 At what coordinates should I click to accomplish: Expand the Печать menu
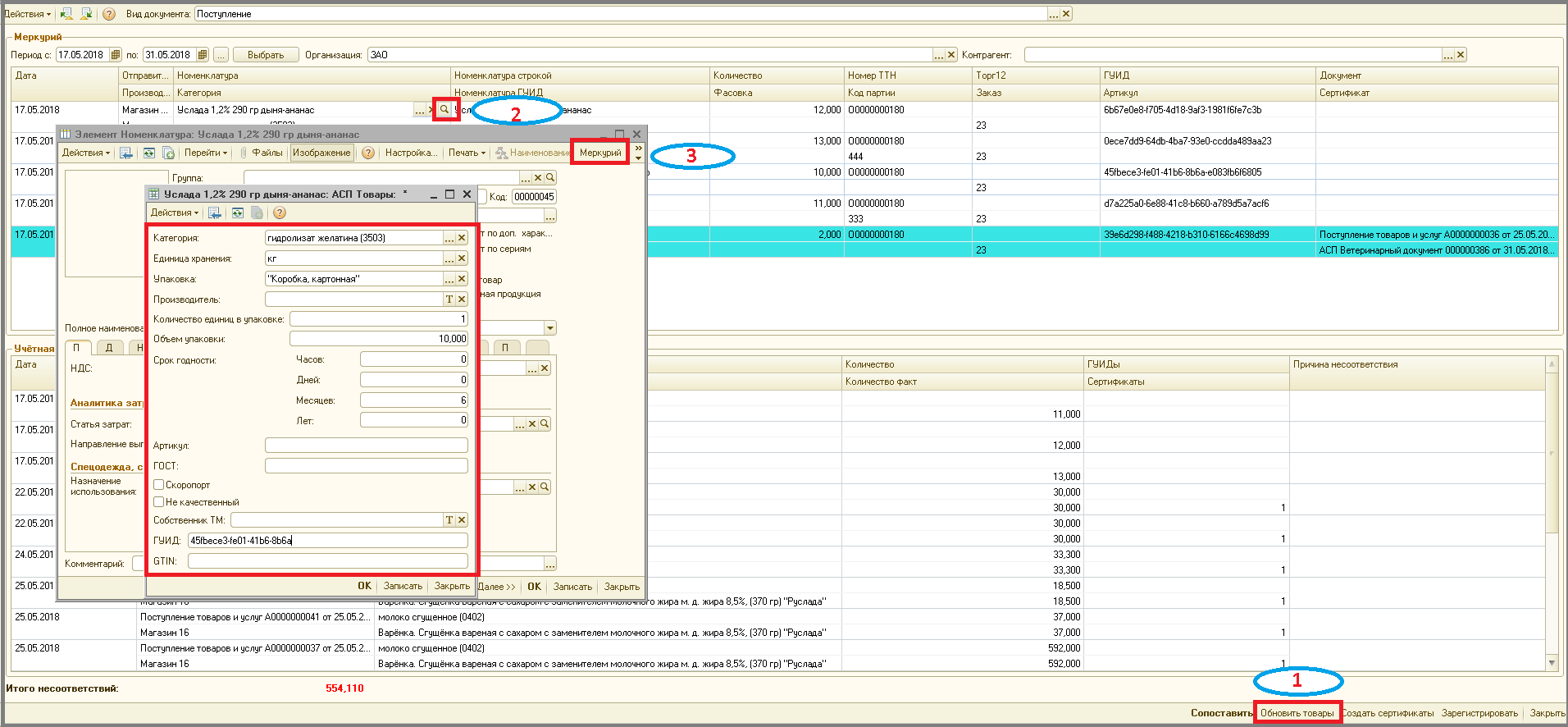[467, 153]
